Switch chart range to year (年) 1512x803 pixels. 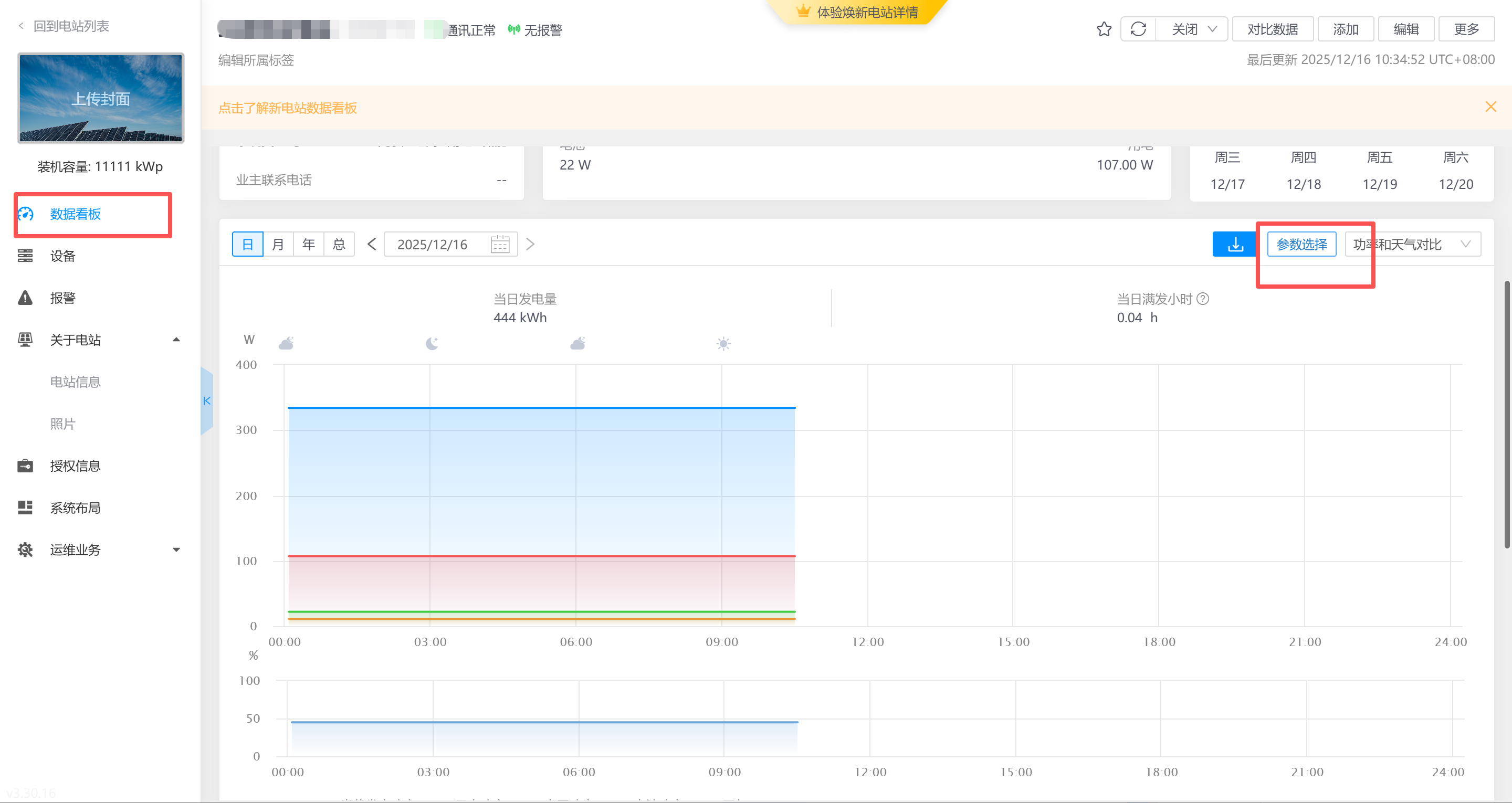click(x=309, y=244)
